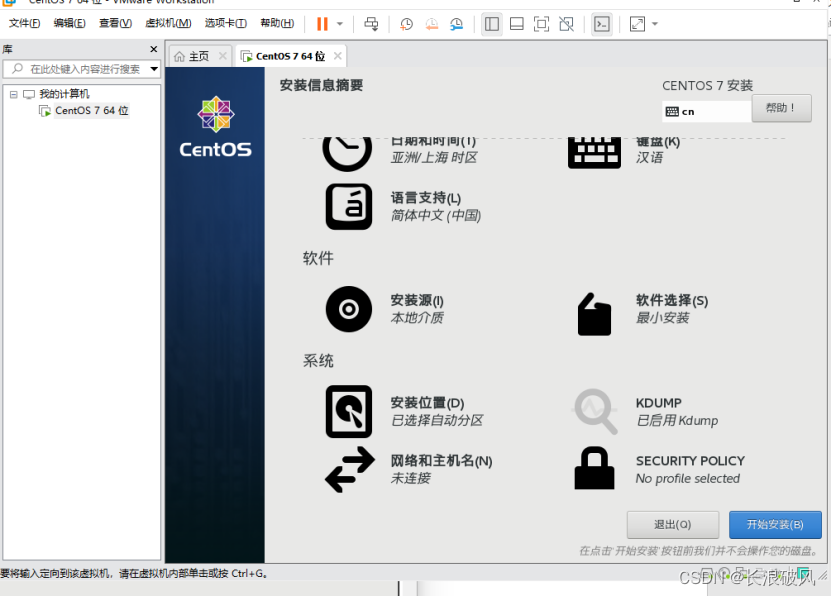Open the console view icon
This screenshot has height=596, width=831.
[602, 24]
